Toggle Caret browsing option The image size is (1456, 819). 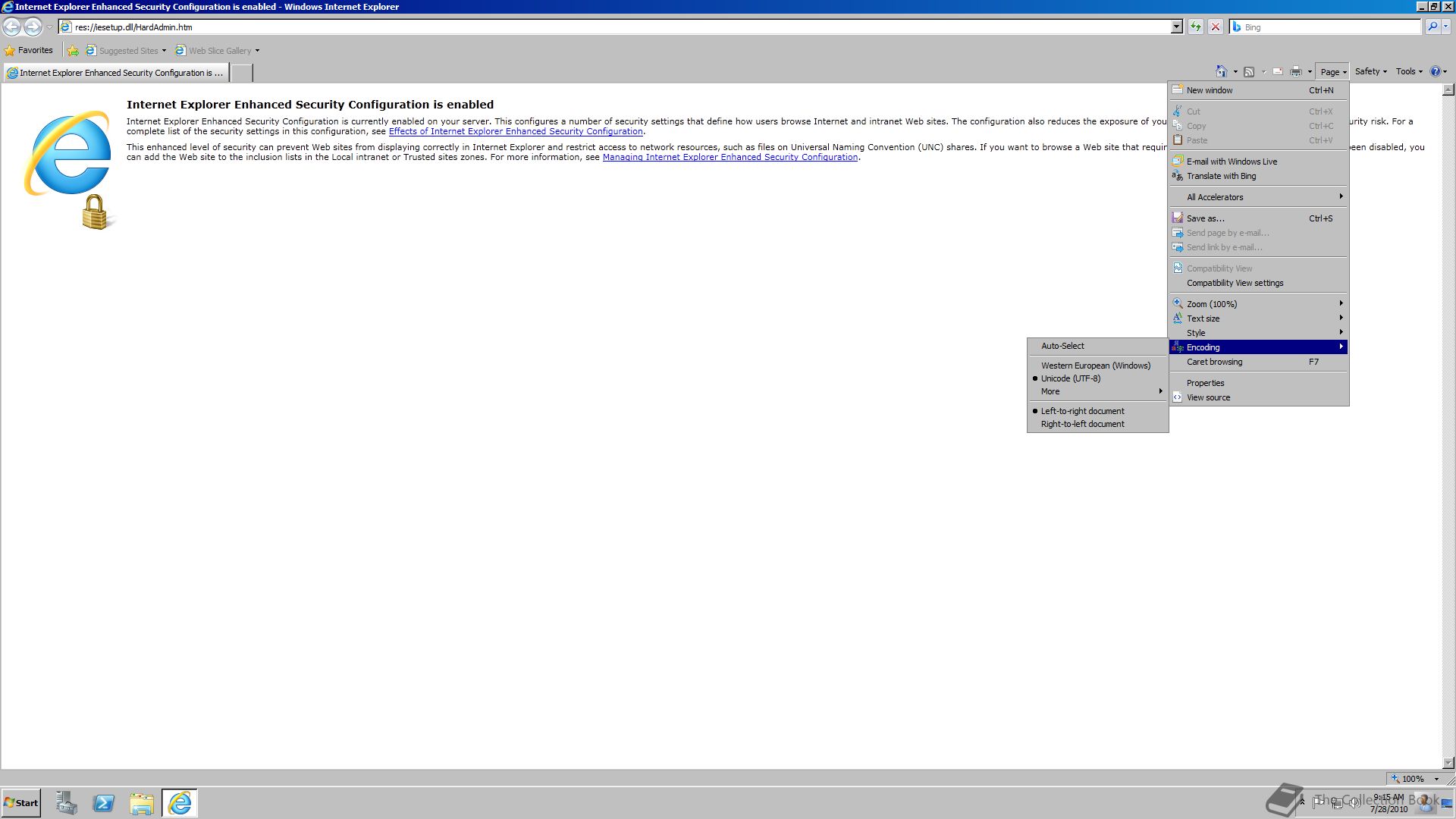[1259, 362]
